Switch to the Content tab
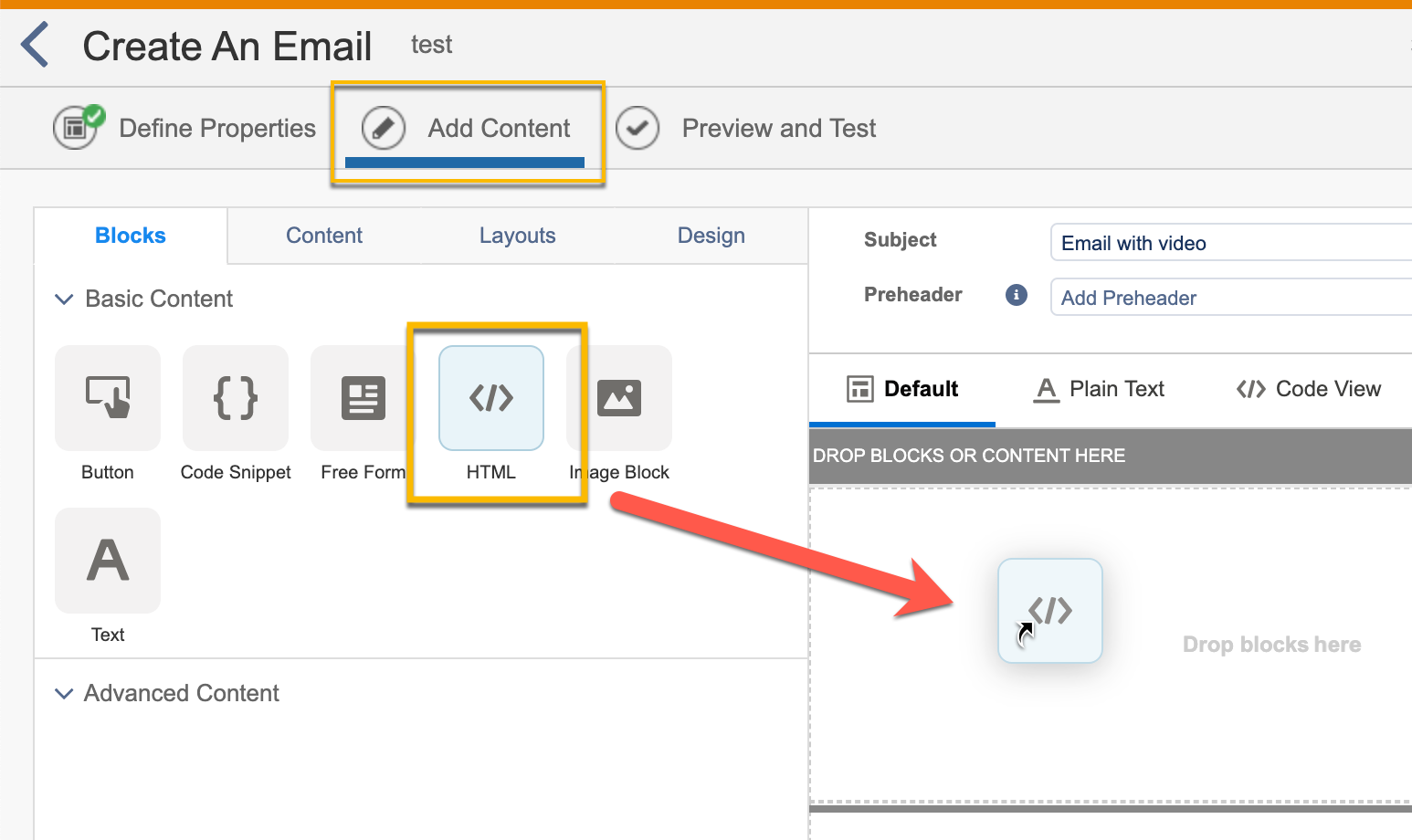 tap(324, 236)
